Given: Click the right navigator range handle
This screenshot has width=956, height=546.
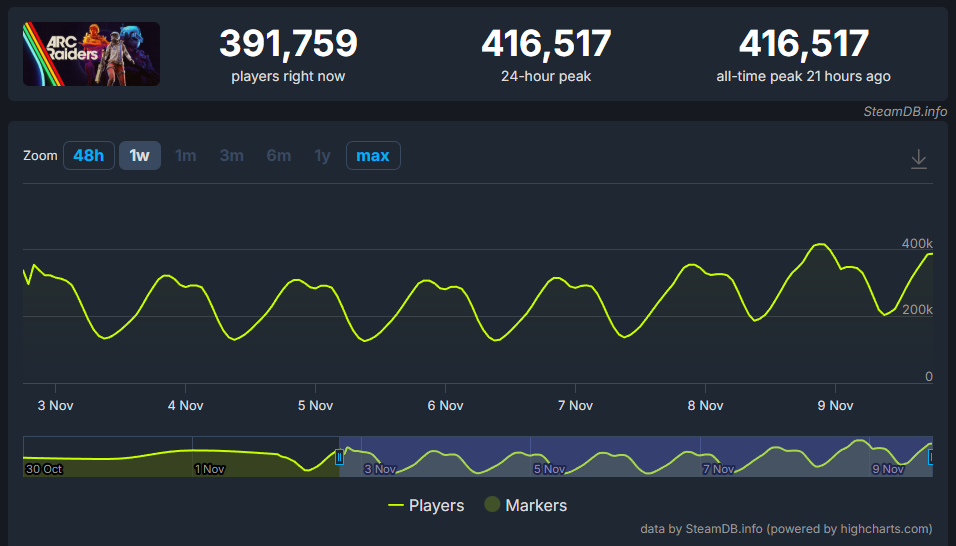Looking at the screenshot, I should click(x=931, y=457).
